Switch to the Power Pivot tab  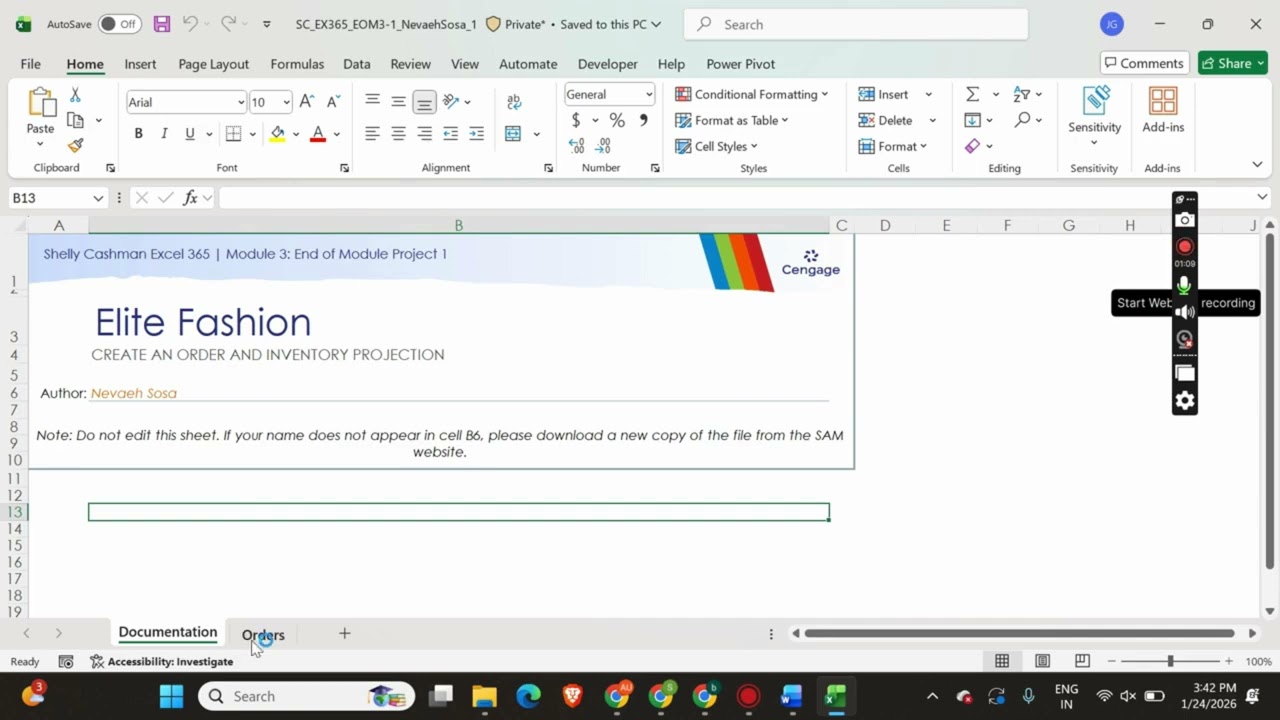click(740, 63)
